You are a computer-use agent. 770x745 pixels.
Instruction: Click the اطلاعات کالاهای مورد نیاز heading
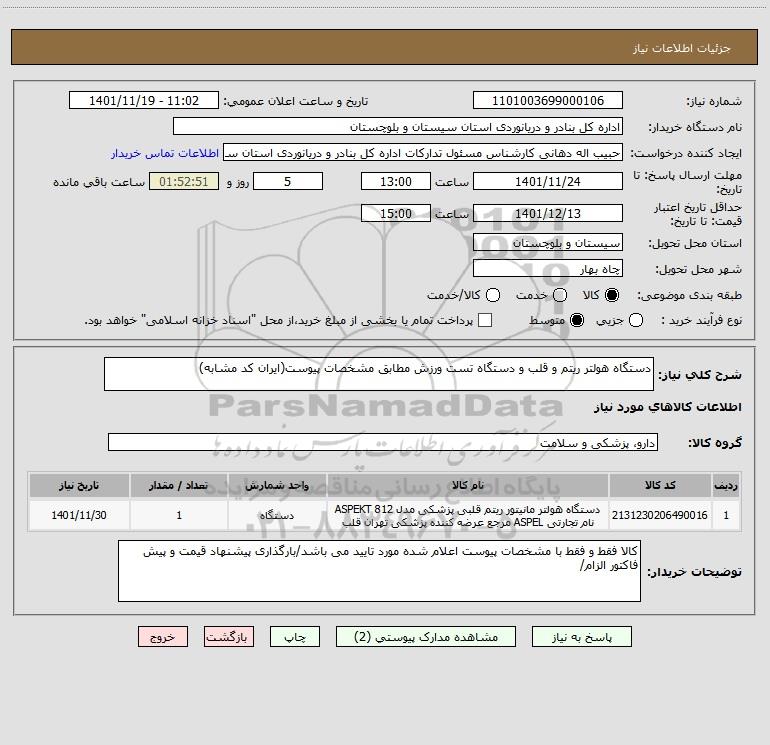(668, 407)
